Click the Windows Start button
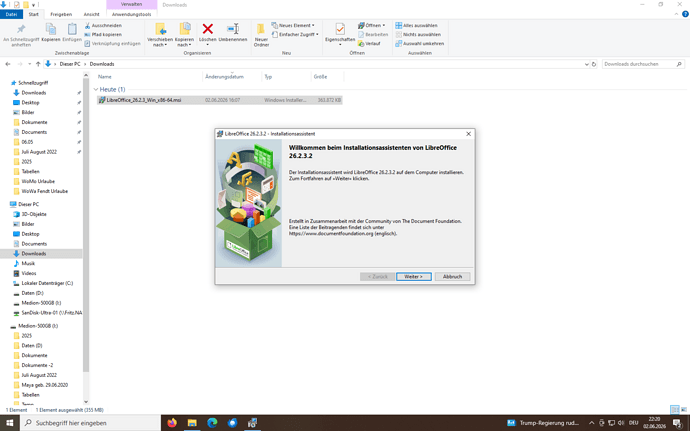 [9, 423]
